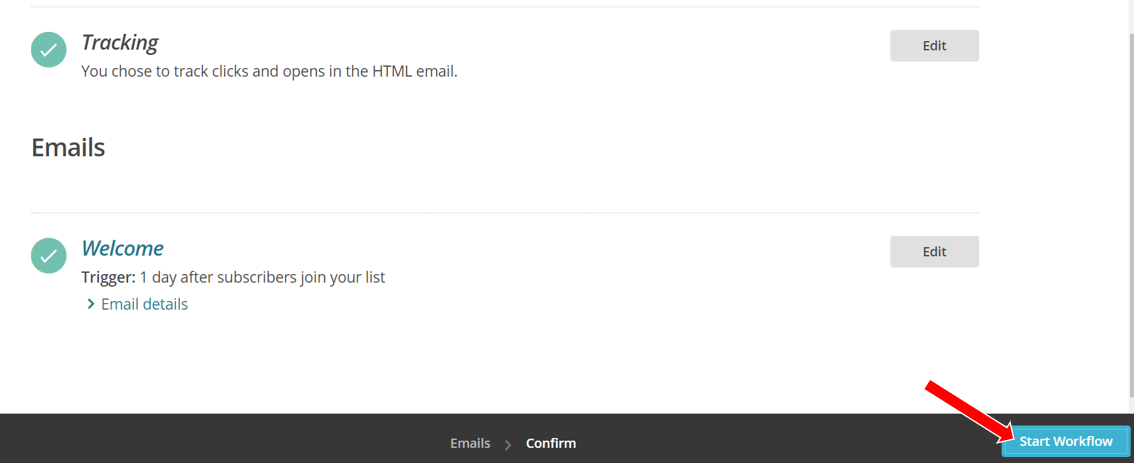Image resolution: width=1144 pixels, height=474 pixels.
Task: Click the chevron icon before Email details
Action: 90,304
